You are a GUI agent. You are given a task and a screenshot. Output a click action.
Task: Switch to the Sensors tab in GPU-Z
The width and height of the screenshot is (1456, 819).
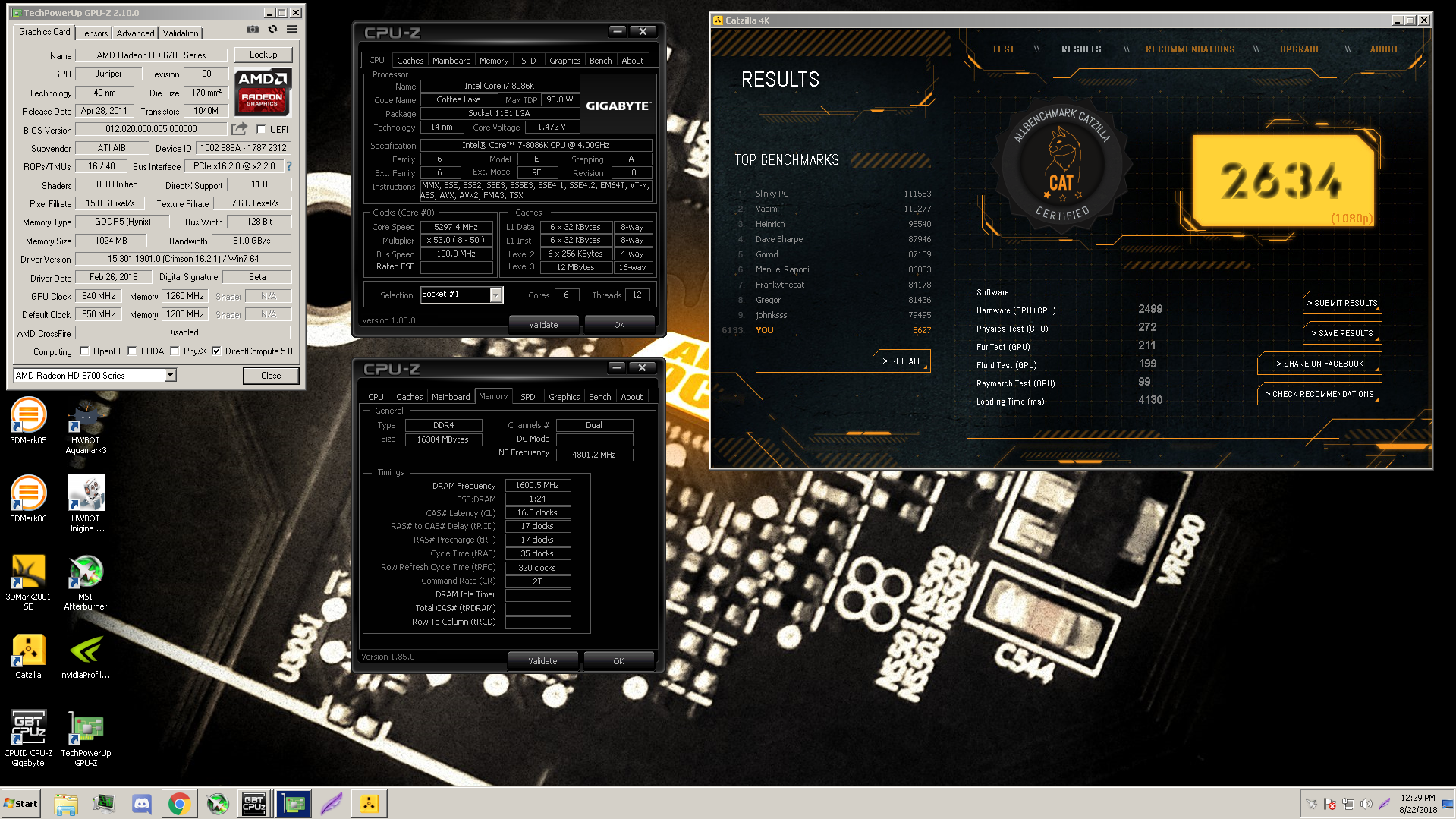click(93, 33)
